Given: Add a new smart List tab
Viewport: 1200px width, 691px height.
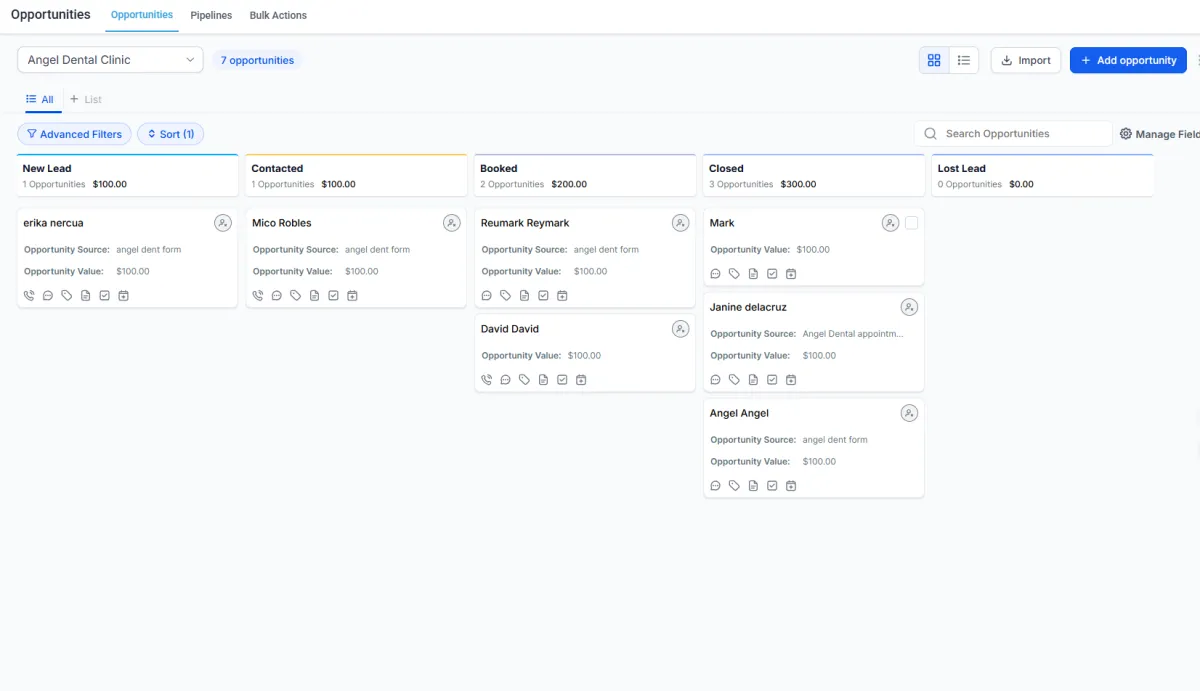Looking at the screenshot, I should (x=86, y=99).
